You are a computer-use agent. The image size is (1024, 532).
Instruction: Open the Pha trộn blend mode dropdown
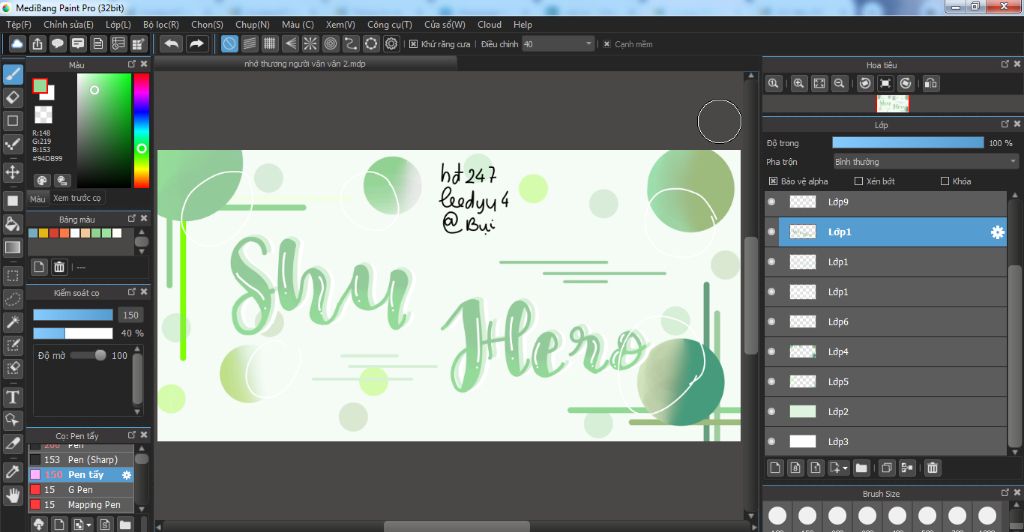pyautogui.click(x=924, y=161)
